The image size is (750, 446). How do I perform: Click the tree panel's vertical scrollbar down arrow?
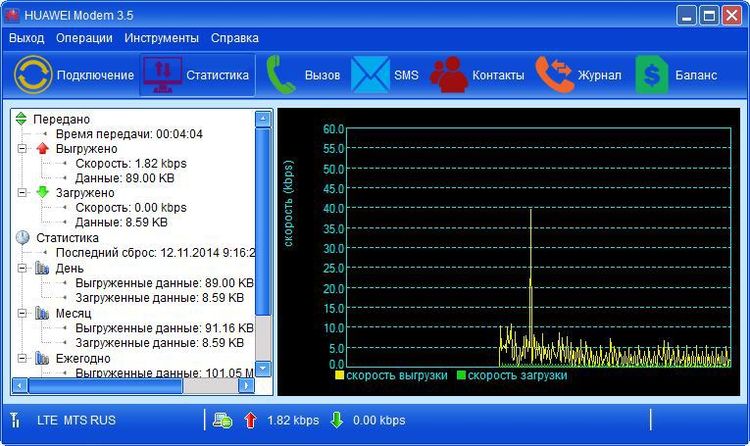(263, 368)
